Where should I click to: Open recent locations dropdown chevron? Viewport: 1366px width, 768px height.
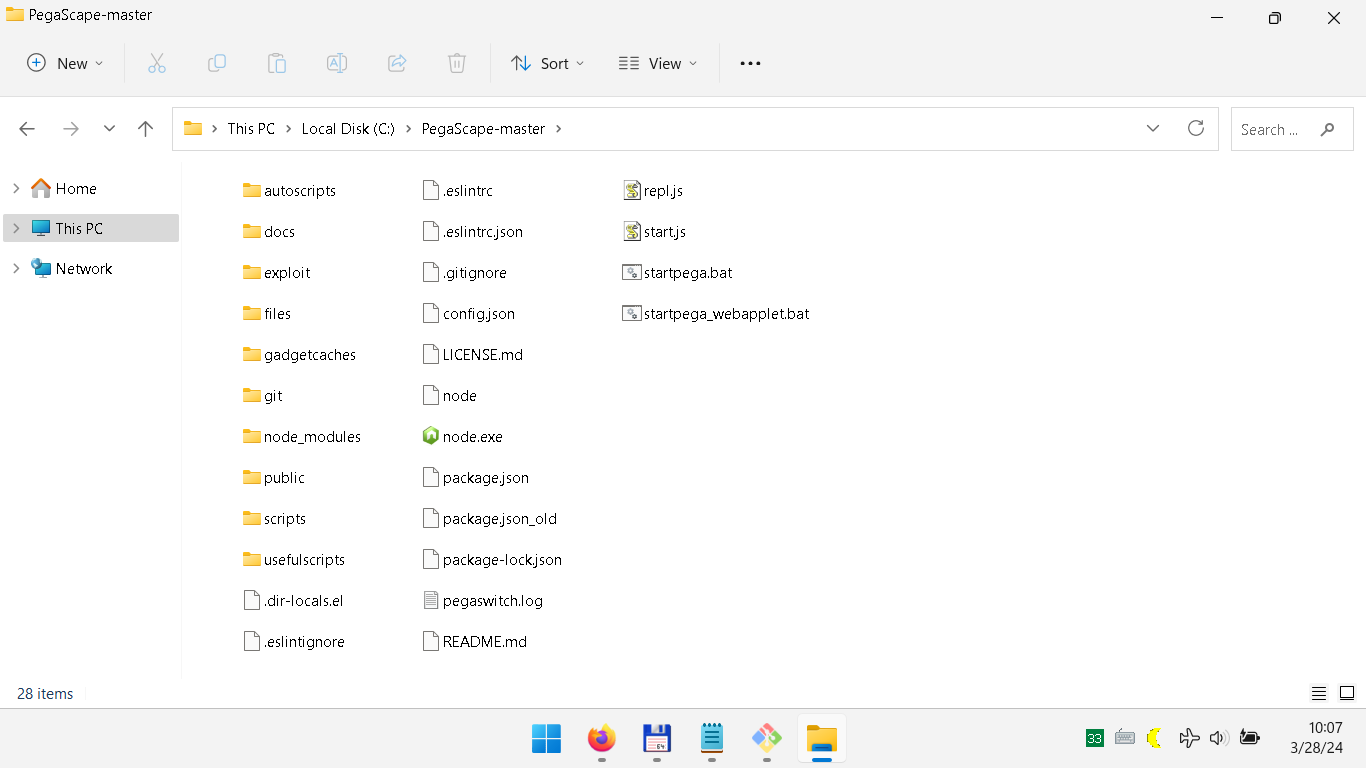pos(109,129)
